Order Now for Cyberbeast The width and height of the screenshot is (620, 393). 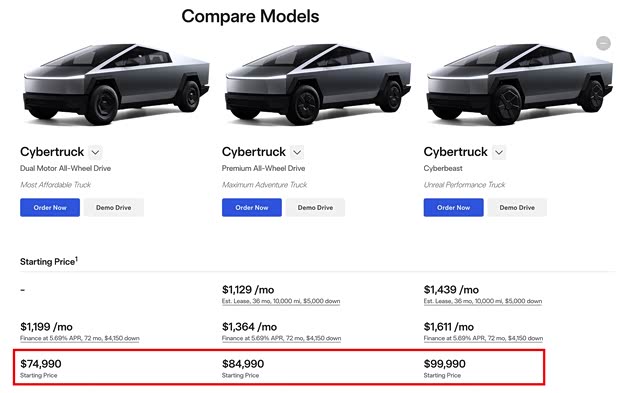[453, 208]
